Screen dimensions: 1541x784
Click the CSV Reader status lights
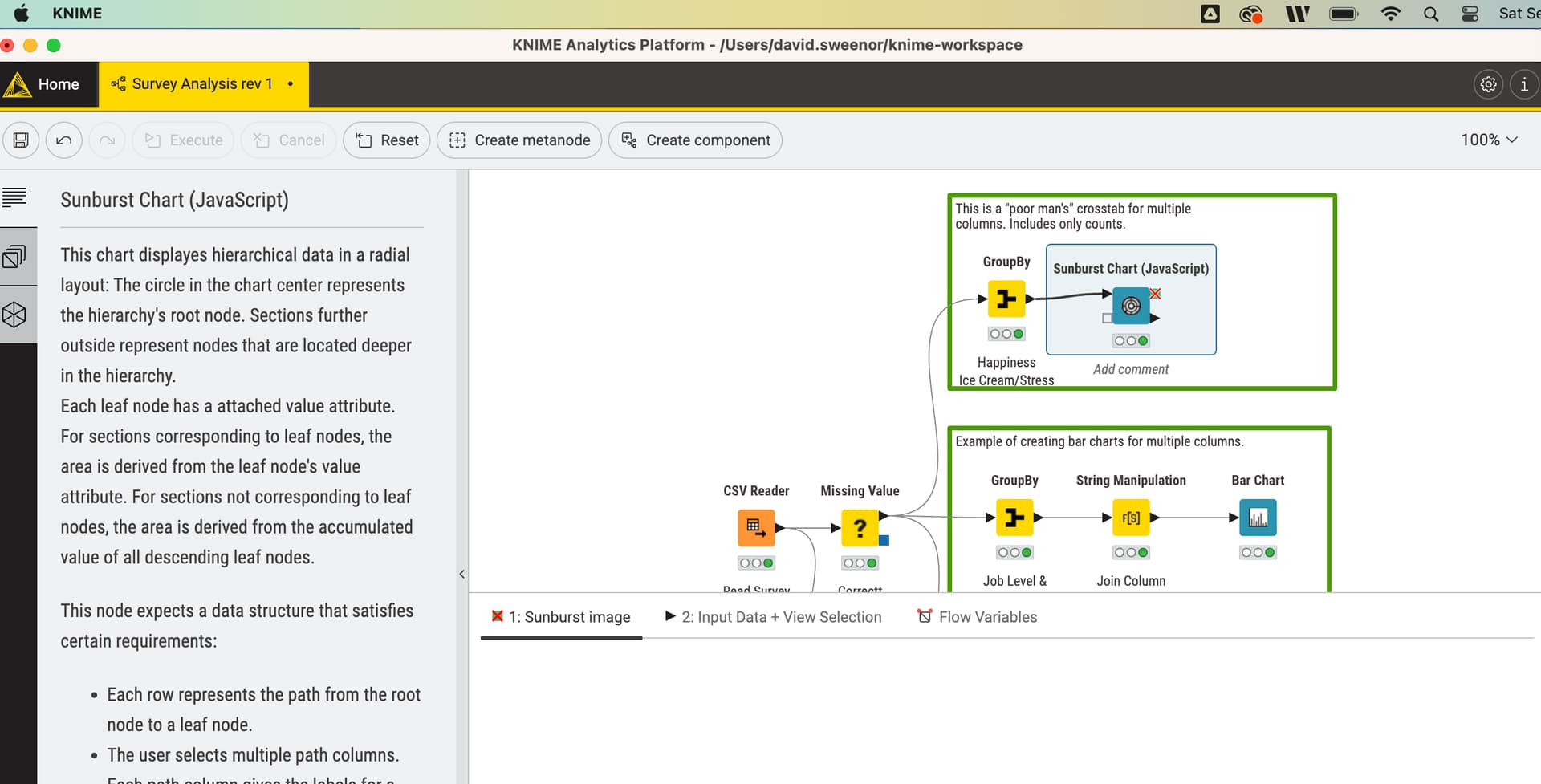click(x=756, y=563)
